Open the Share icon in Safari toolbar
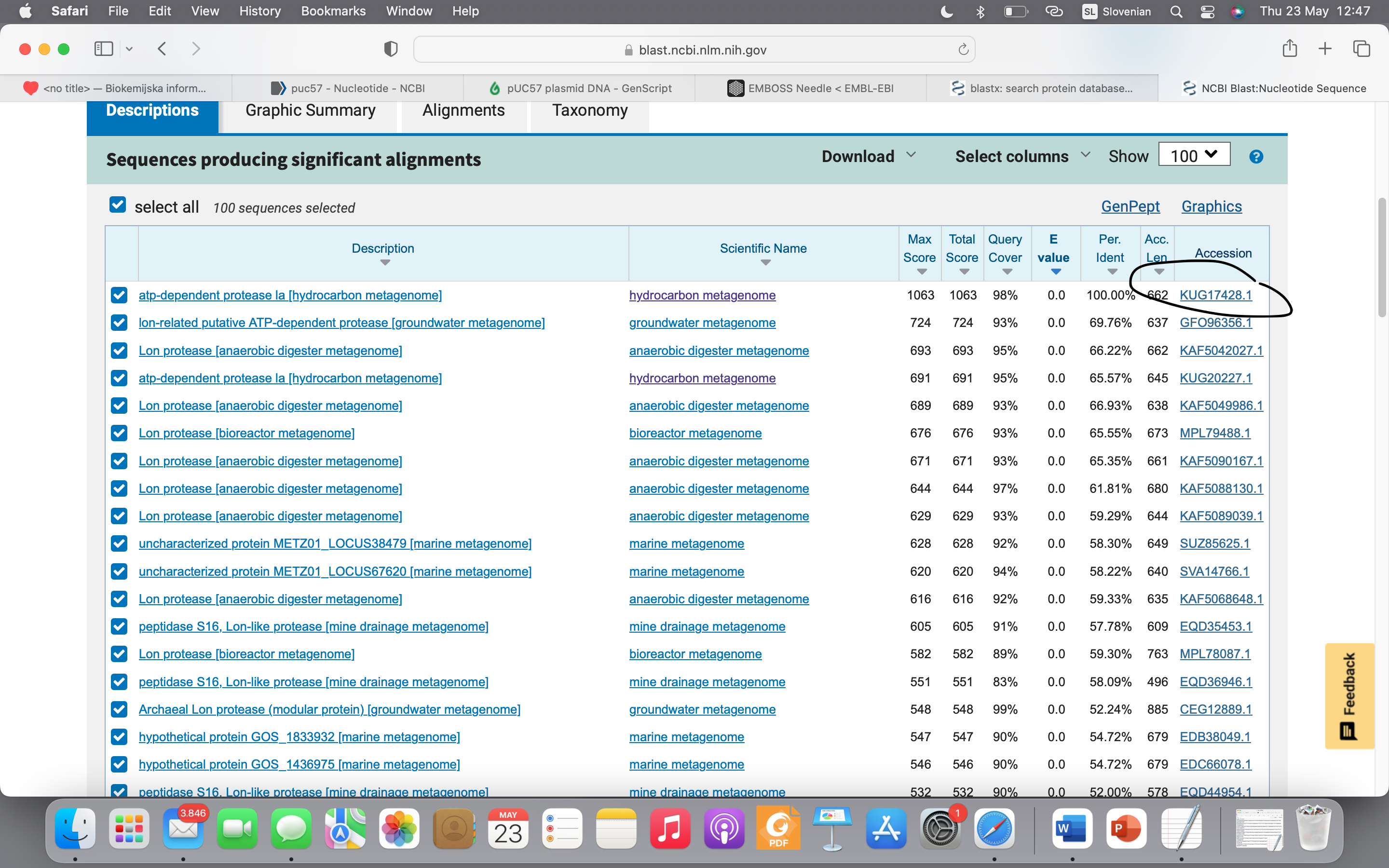Image resolution: width=1389 pixels, height=868 pixels. 1290,48
